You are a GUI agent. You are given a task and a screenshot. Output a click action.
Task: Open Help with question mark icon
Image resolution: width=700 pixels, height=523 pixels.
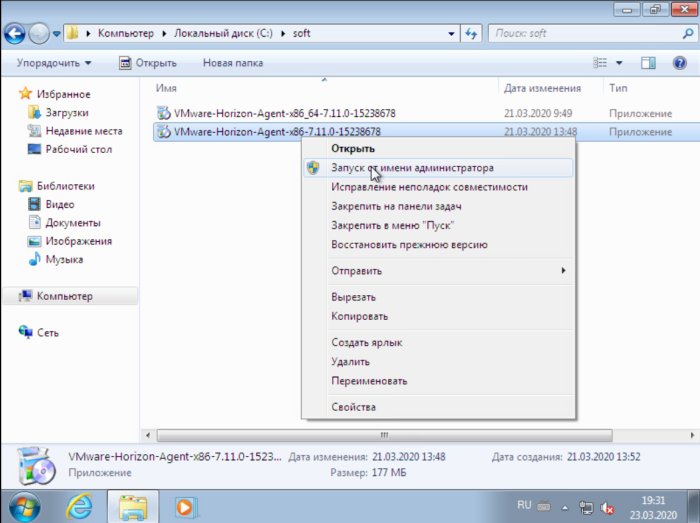tap(679, 63)
